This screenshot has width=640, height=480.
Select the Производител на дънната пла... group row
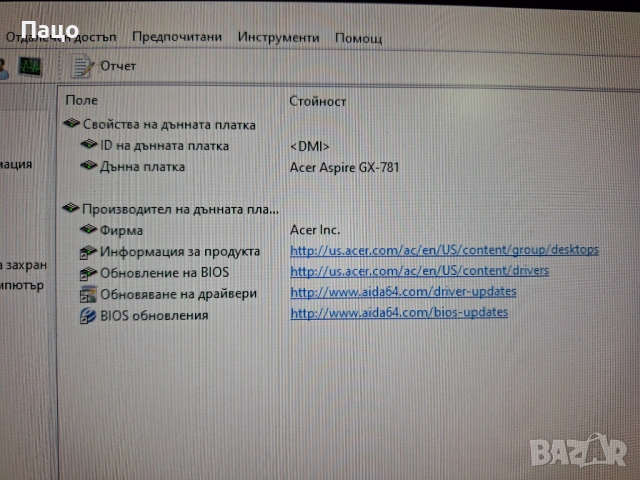180,209
